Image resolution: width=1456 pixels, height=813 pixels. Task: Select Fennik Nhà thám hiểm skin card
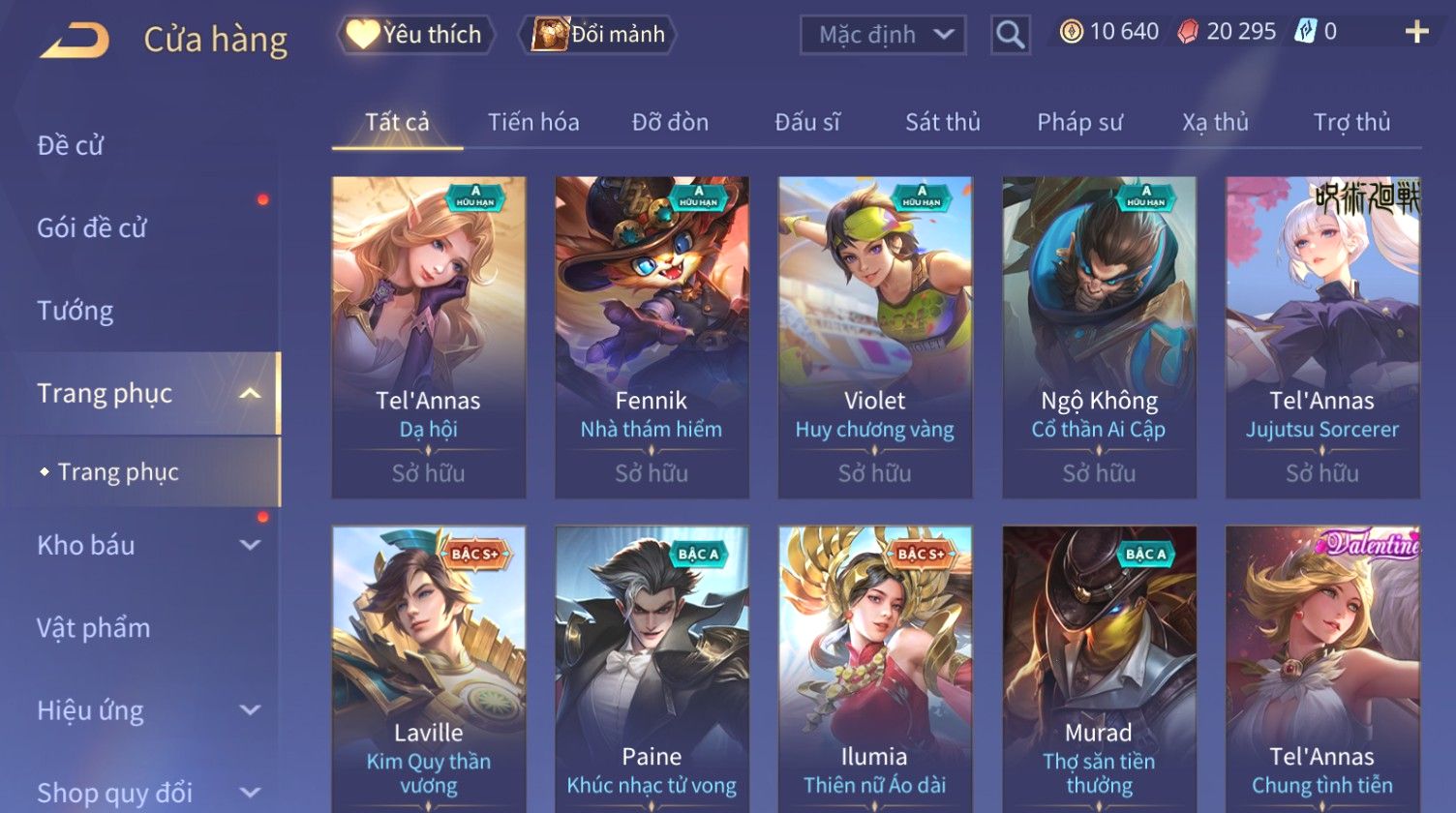pyautogui.click(x=652, y=338)
